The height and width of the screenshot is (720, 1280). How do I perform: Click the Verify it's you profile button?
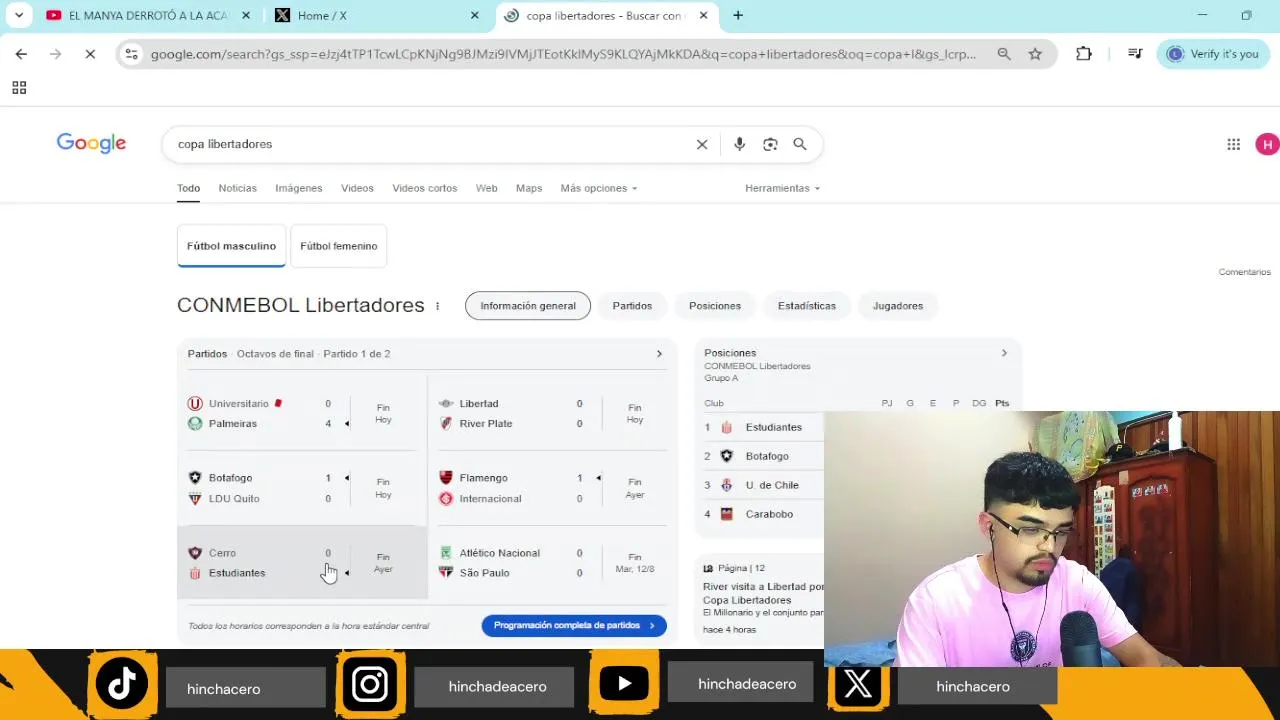pos(1213,54)
